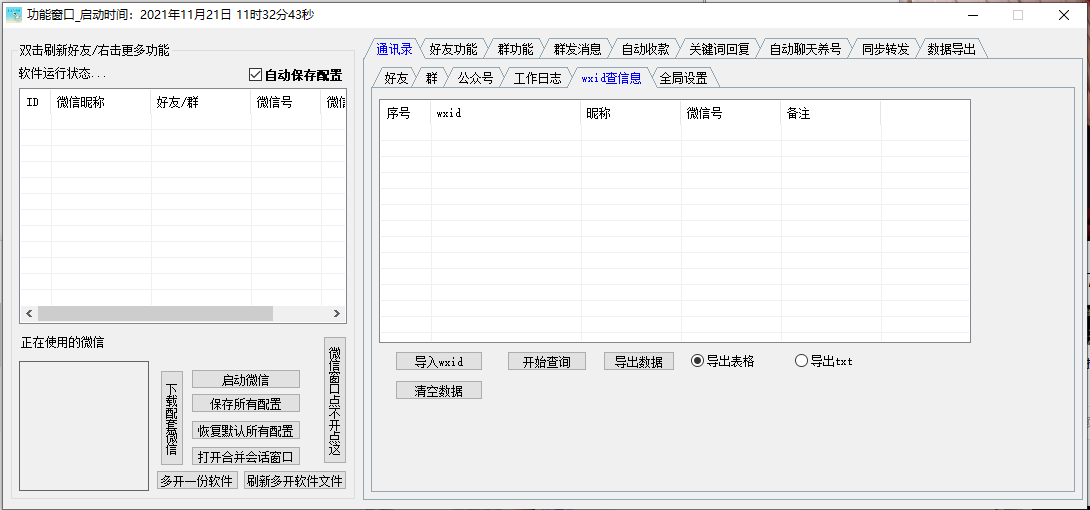
Task: Select the 导出表格 radio button
Action: click(x=722, y=361)
